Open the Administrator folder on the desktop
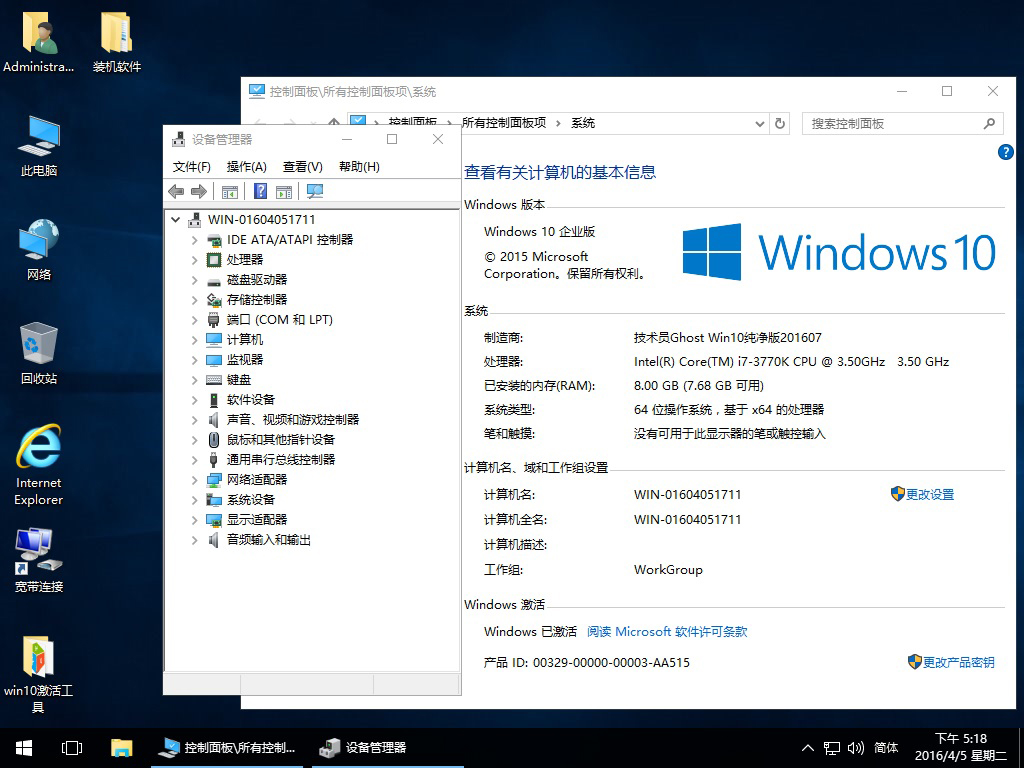This screenshot has width=1024, height=768. [x=39, y=42]
